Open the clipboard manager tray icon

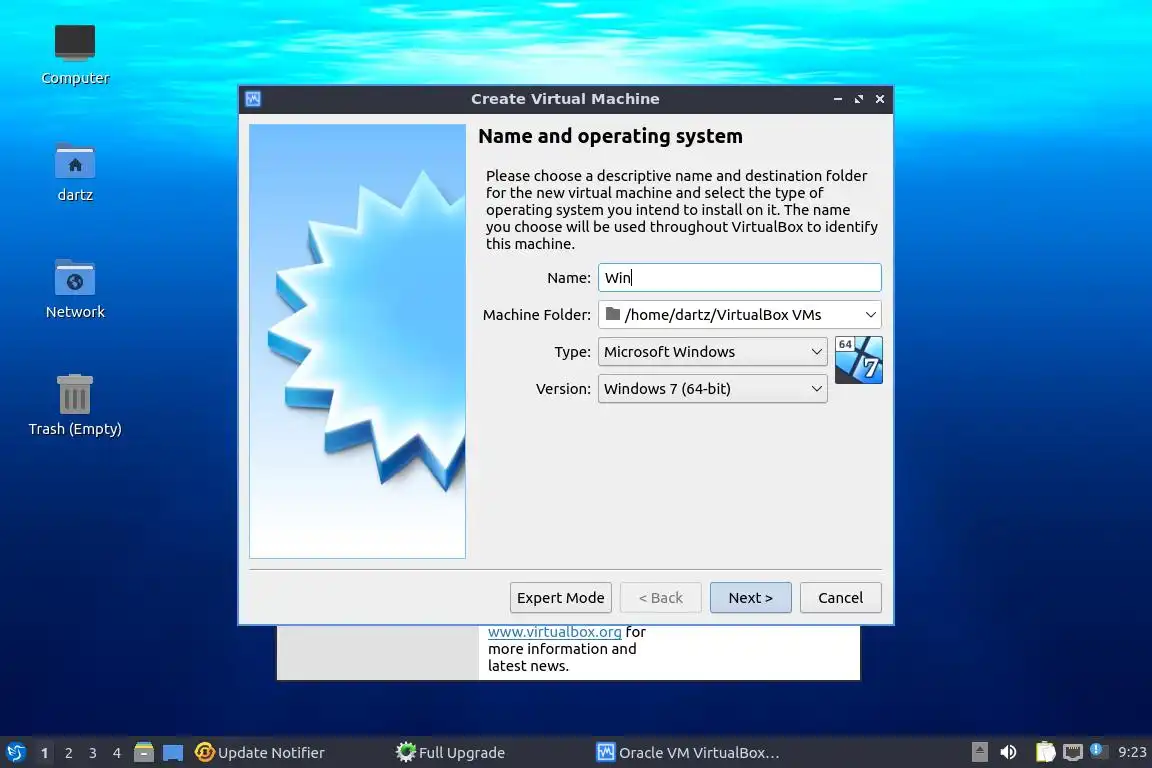[1045, 752]
